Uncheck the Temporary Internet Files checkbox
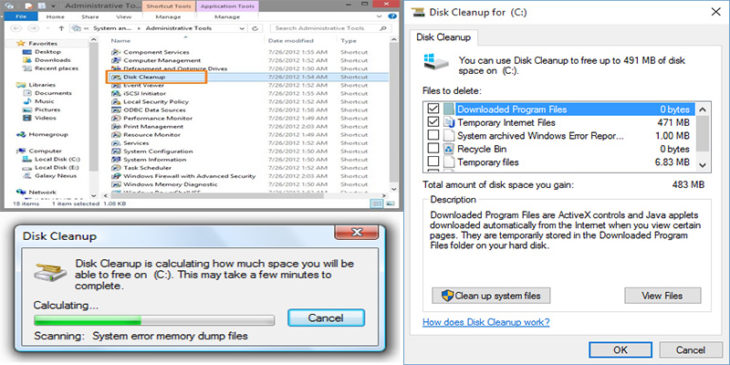730x365 pixels. coord(433,122)
